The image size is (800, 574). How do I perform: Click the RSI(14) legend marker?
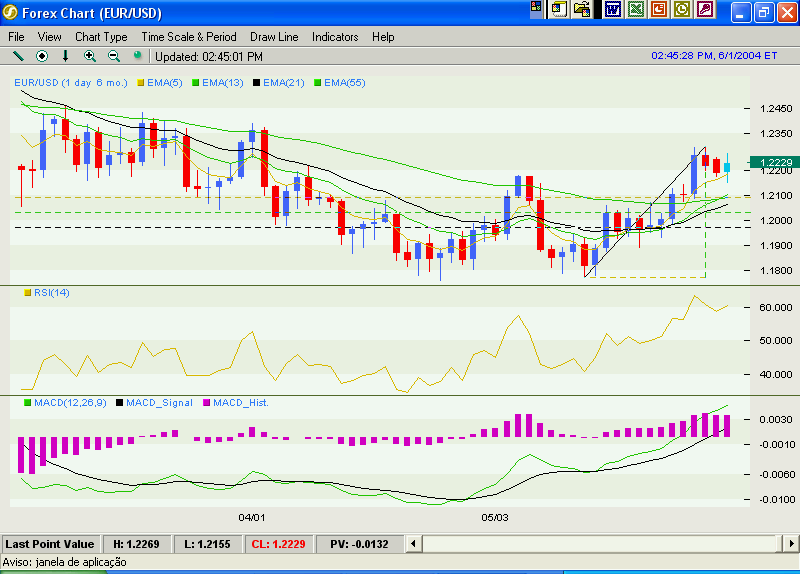(28, 293)
